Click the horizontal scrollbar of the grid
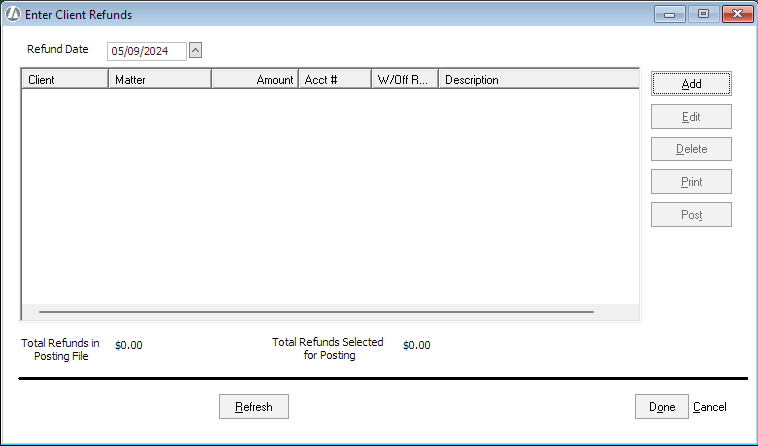758x446 pixels. click(316, 312)
